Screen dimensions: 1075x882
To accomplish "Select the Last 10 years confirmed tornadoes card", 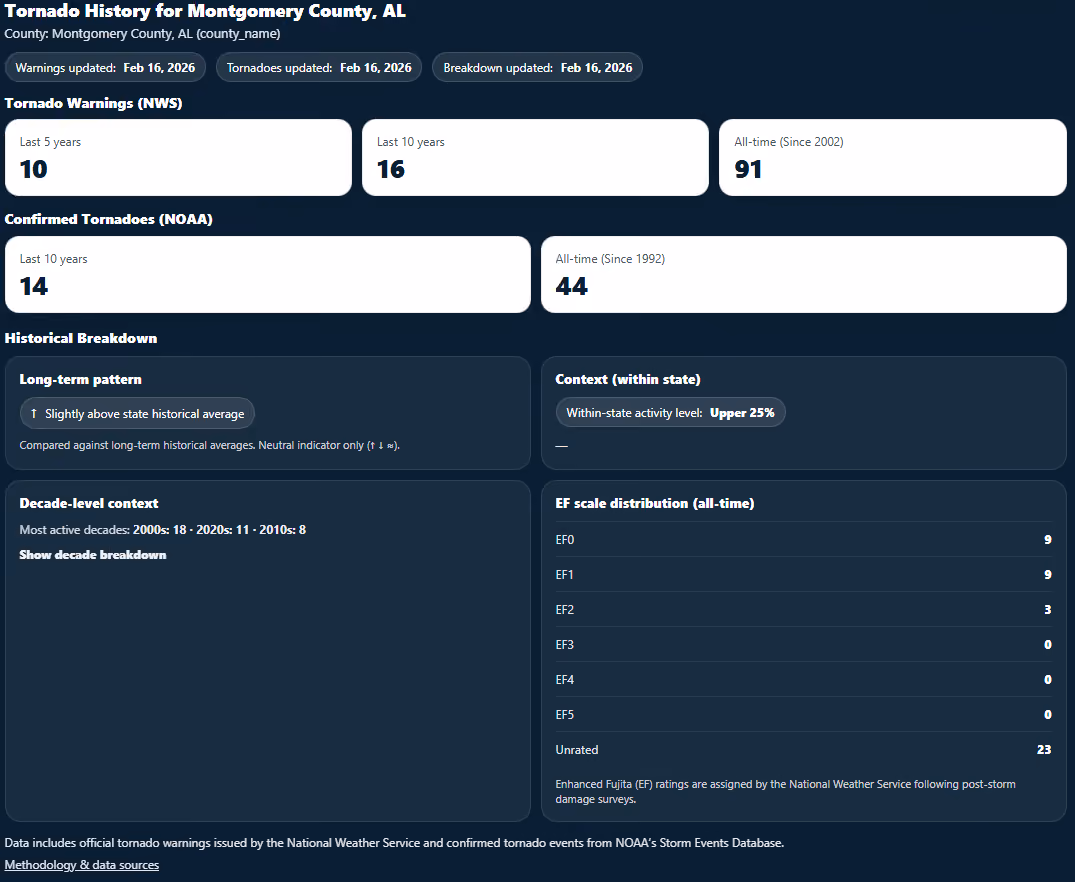I will pos(268,274).
